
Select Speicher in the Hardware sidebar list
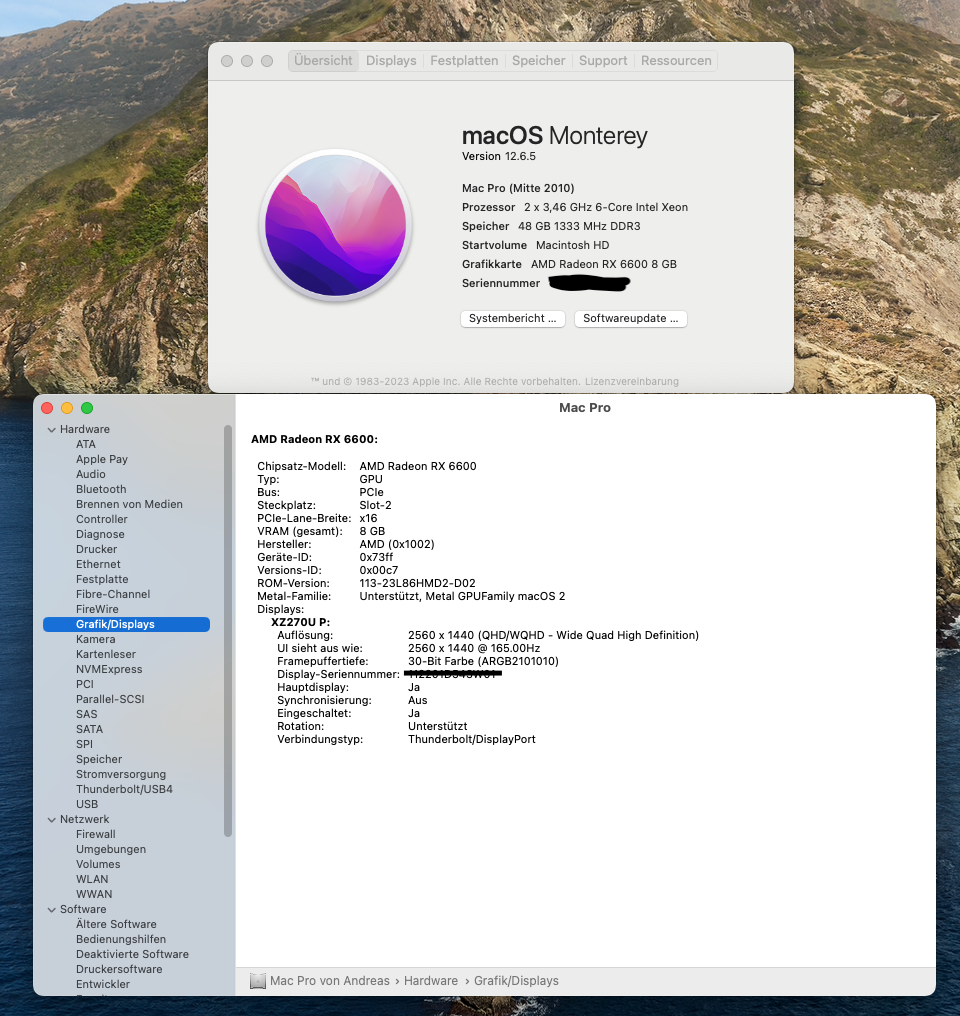(98, 759)
